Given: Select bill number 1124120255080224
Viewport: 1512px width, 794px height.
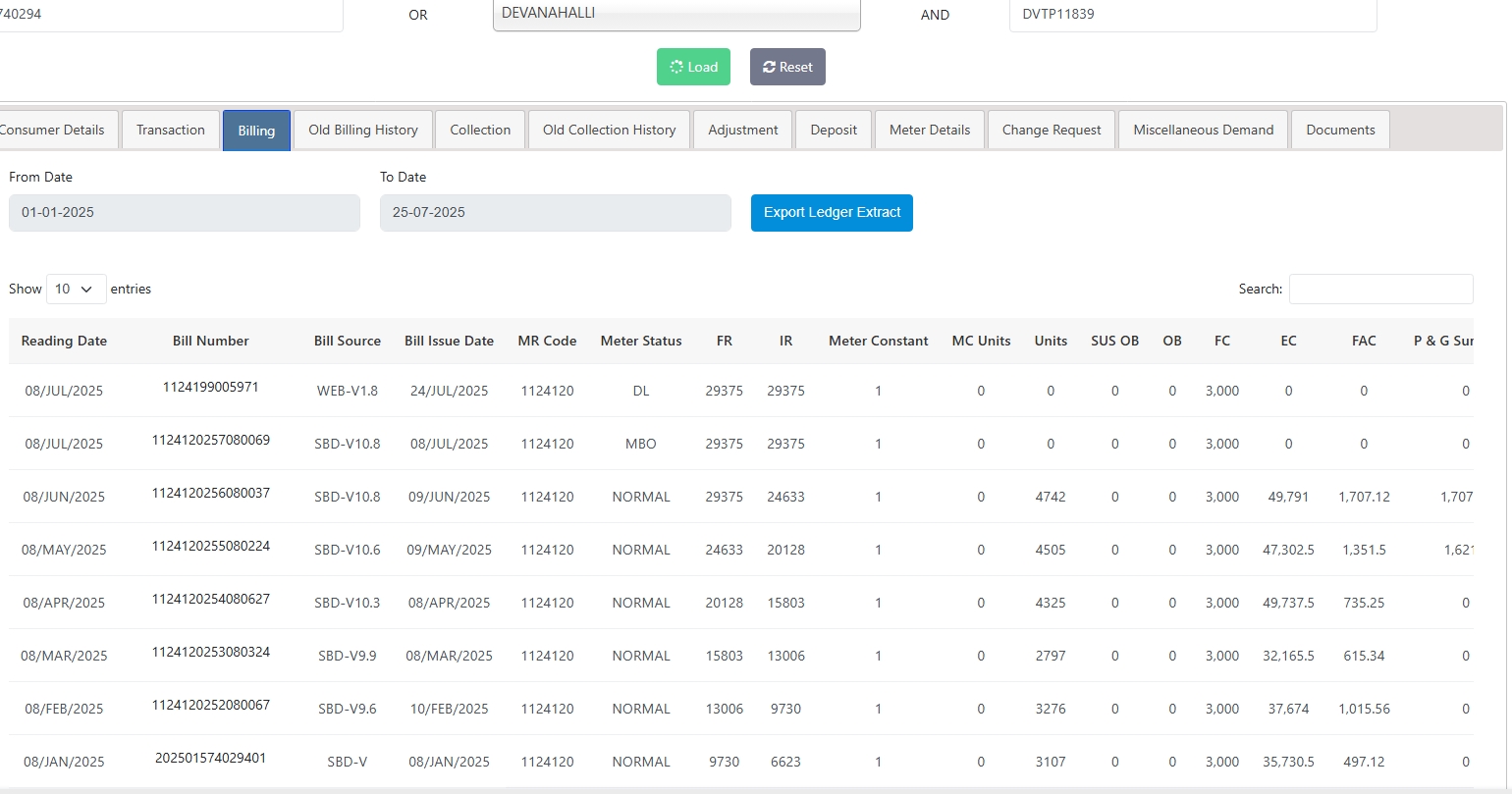Looking at the screenshot, I should [211, 546].
